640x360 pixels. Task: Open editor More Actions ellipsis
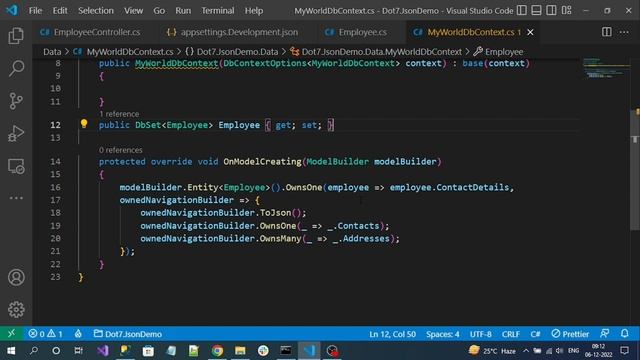click(624, 32)
